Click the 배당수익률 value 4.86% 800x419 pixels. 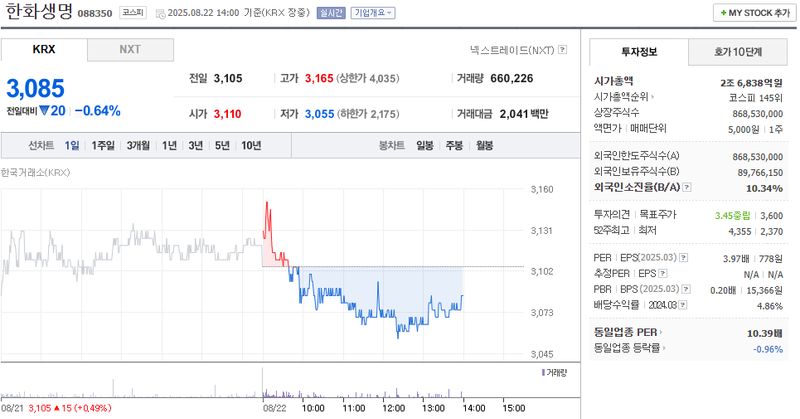[770, 306]
